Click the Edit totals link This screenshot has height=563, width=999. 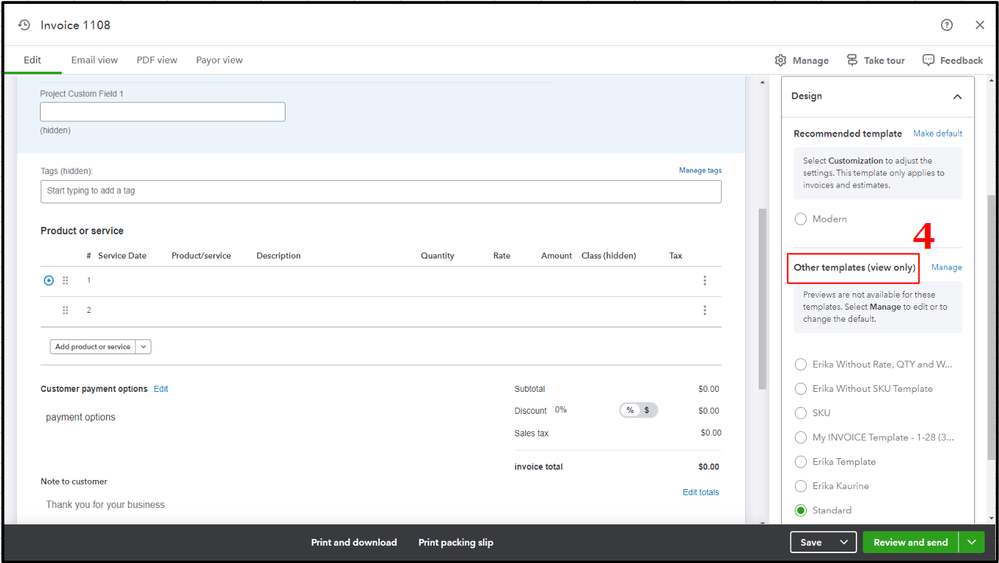(x=701, y=492)
